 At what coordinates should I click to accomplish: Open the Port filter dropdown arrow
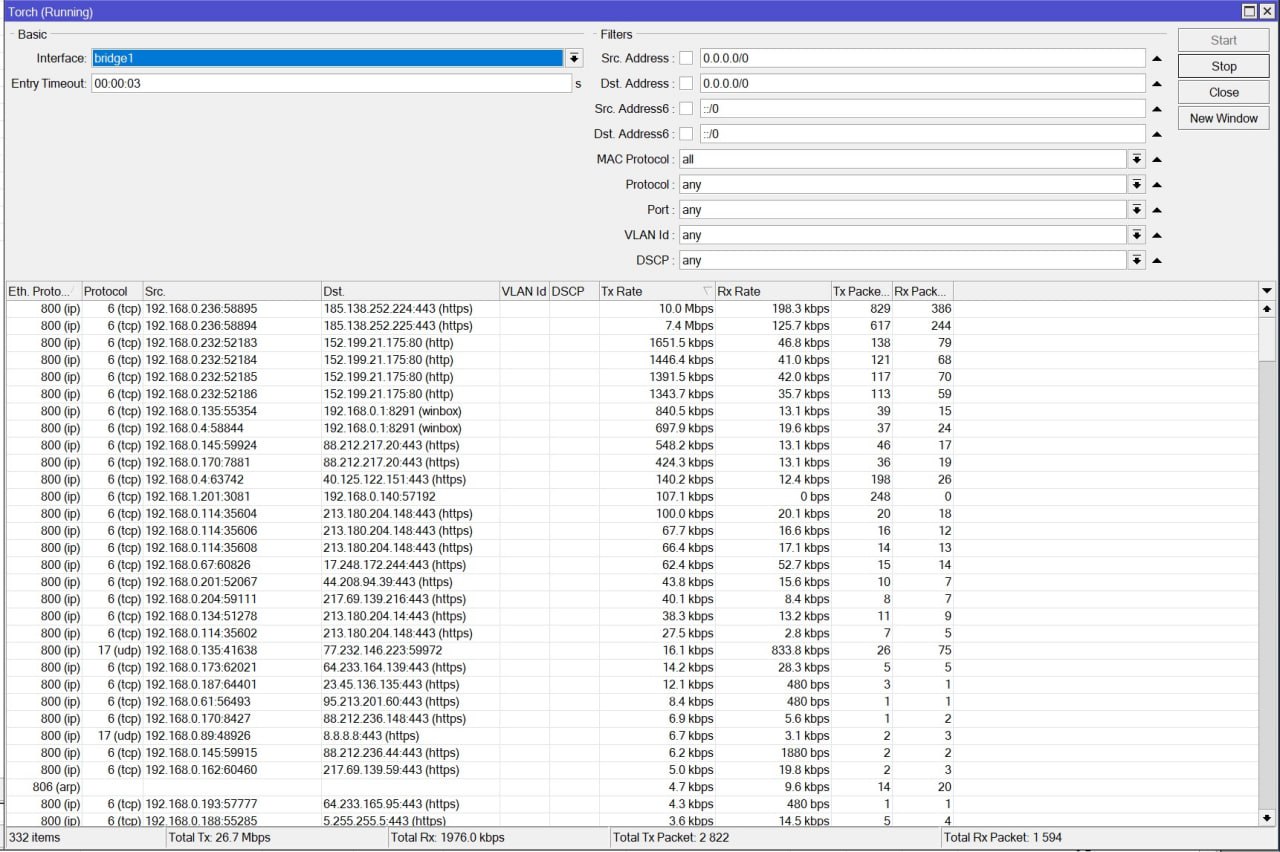point(1137,210)
